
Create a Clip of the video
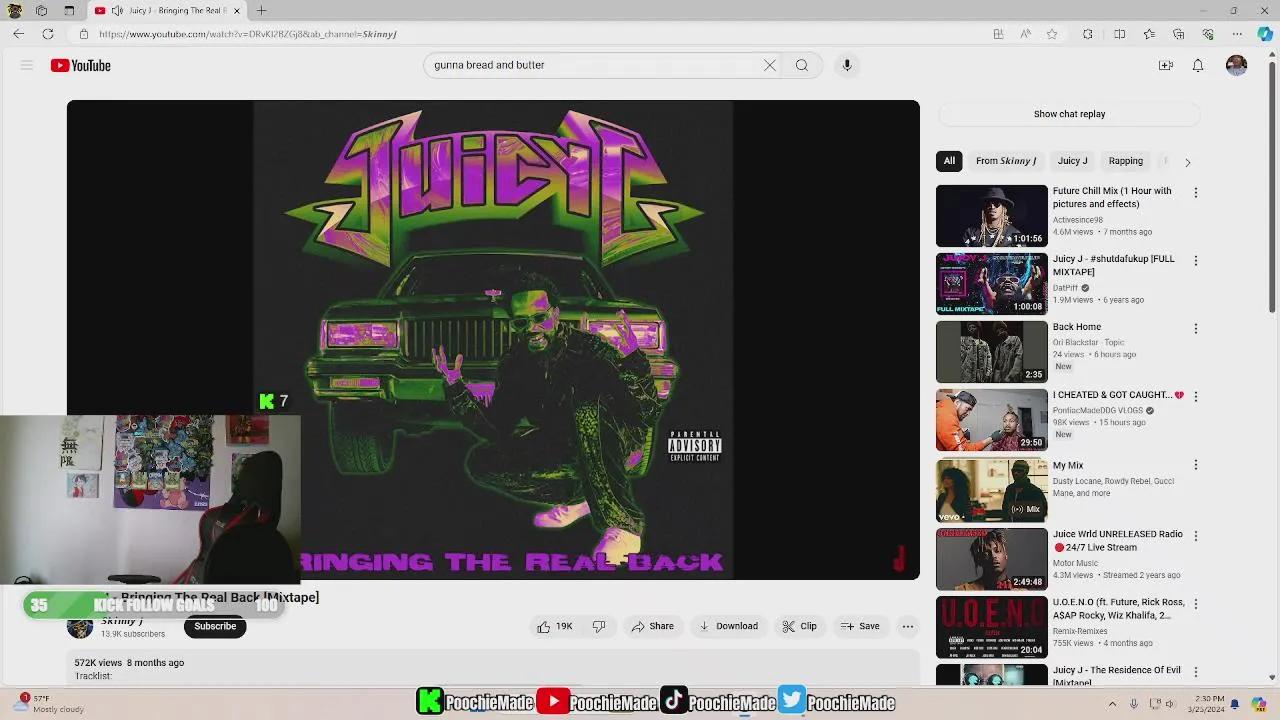coord(800,626)
